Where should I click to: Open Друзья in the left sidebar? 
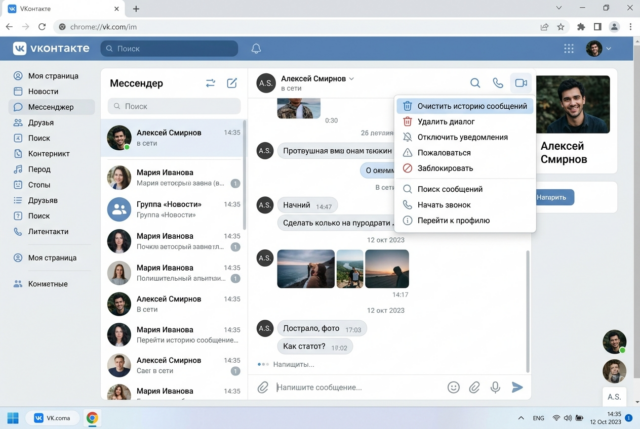coord(41,122)
